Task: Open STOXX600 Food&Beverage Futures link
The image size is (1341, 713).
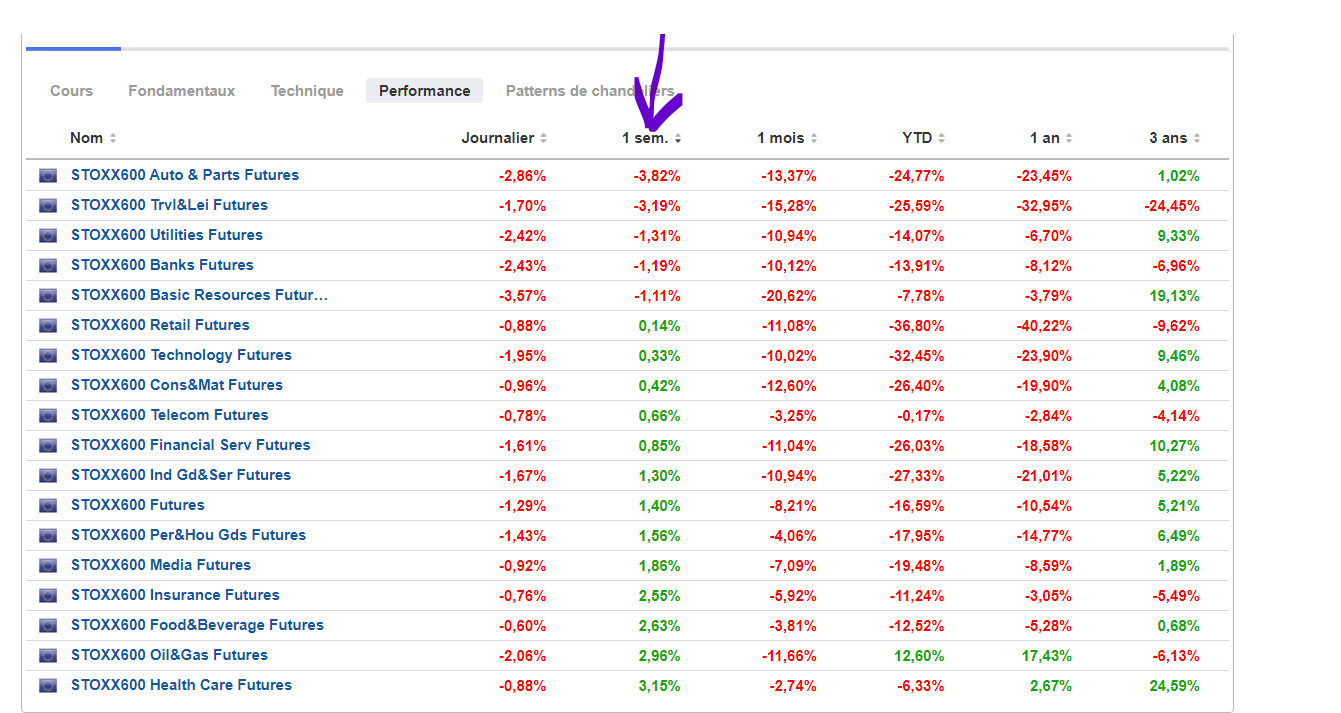Action: 198,625
